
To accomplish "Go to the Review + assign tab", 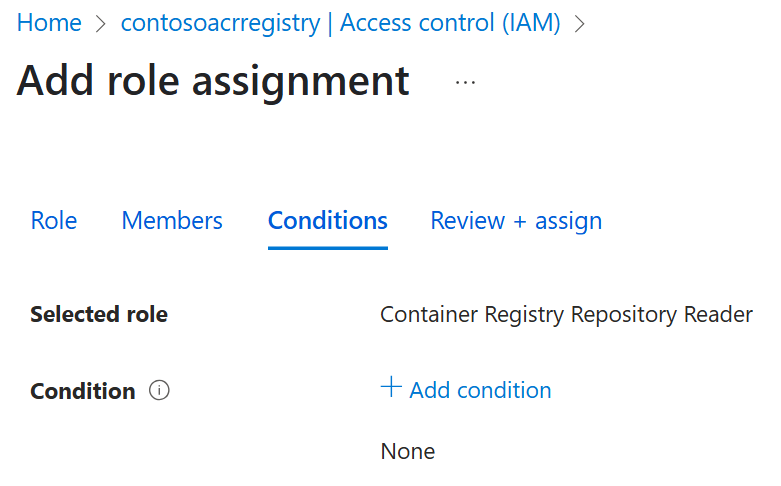I will (516, 221).
